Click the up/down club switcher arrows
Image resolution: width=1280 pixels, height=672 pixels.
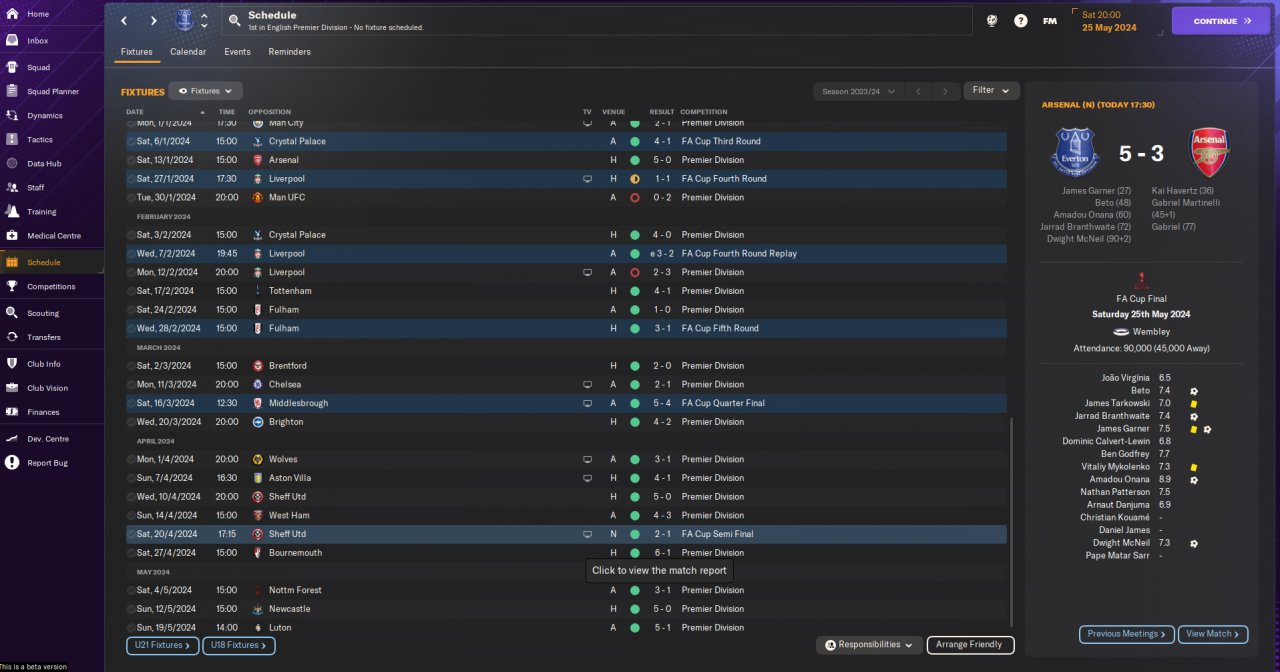click(x=205, y=20)
